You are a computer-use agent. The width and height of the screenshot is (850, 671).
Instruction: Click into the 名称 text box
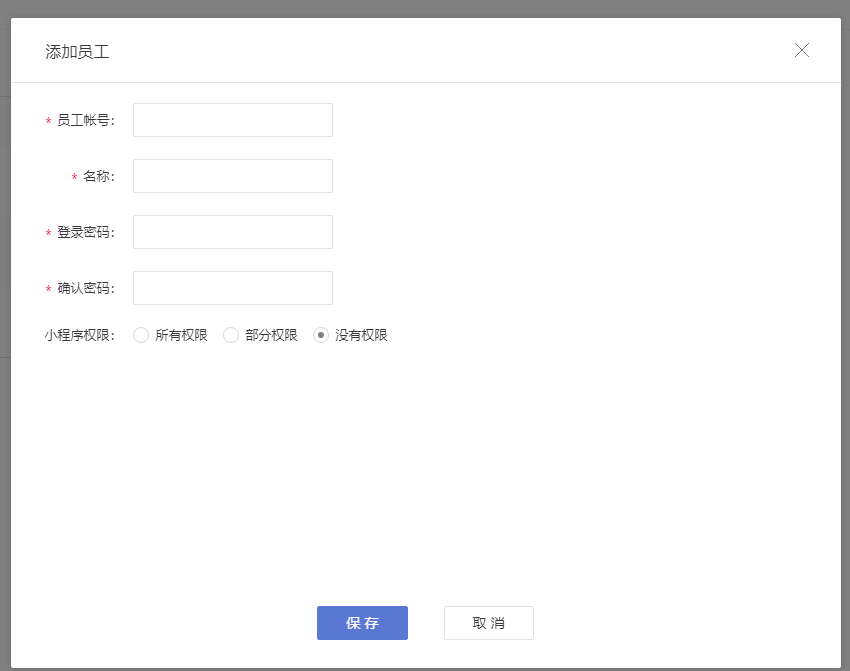click(233, 176)
